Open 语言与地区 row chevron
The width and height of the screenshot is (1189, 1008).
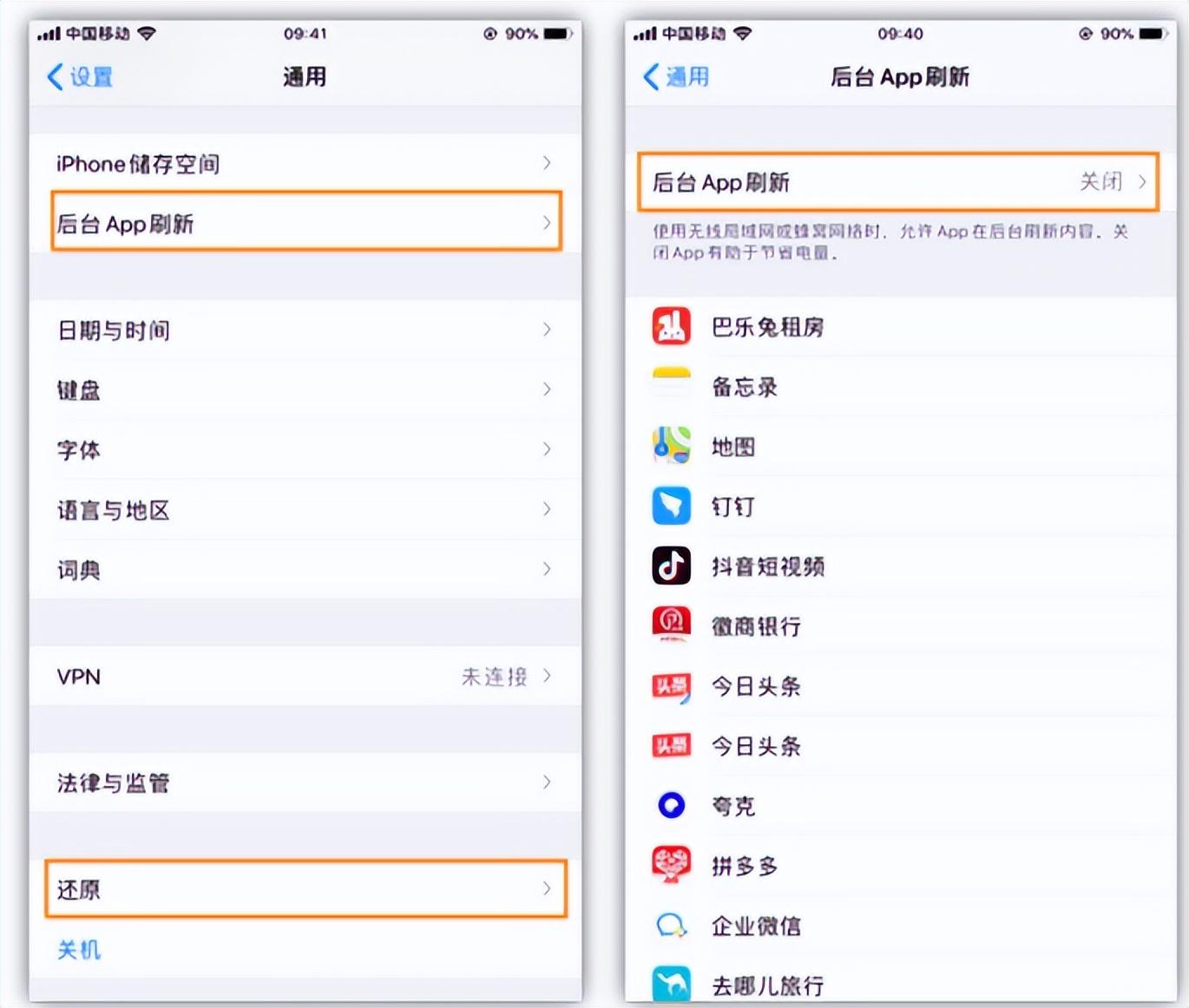(547, 509)
